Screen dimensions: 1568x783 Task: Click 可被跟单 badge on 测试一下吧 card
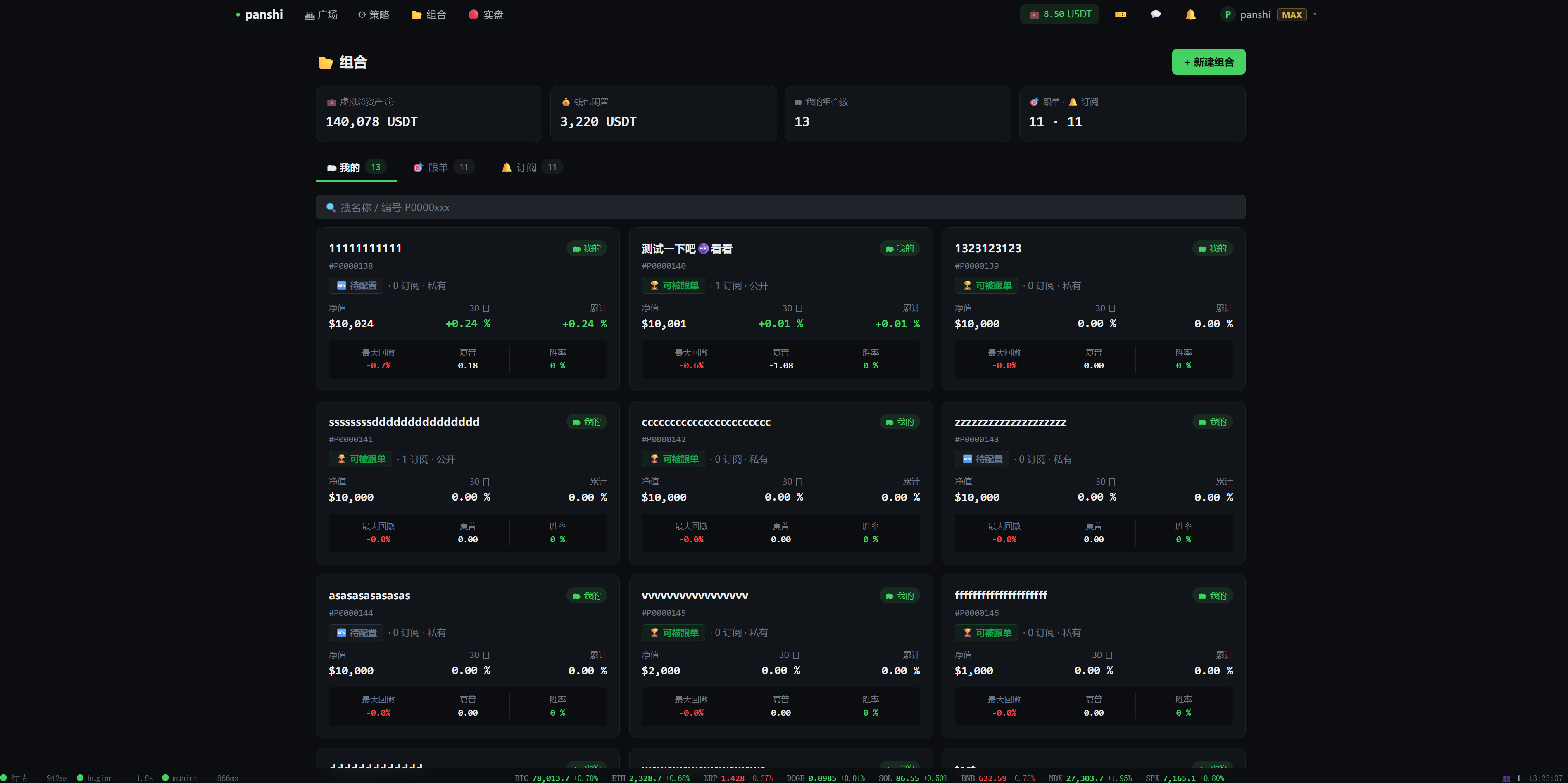click(674, 286)
